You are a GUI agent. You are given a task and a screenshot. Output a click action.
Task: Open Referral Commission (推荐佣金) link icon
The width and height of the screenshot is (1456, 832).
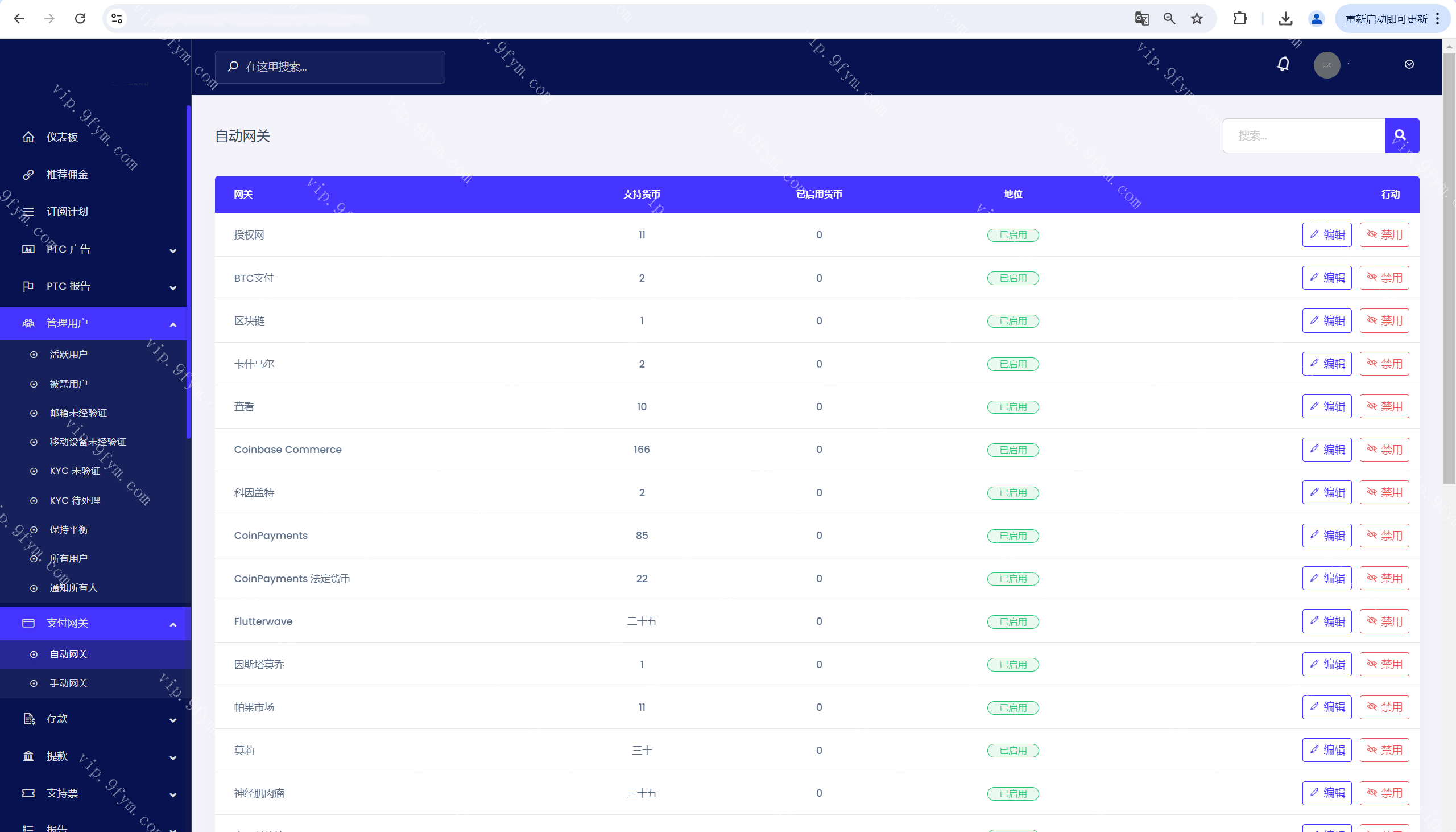pos(28,174)
